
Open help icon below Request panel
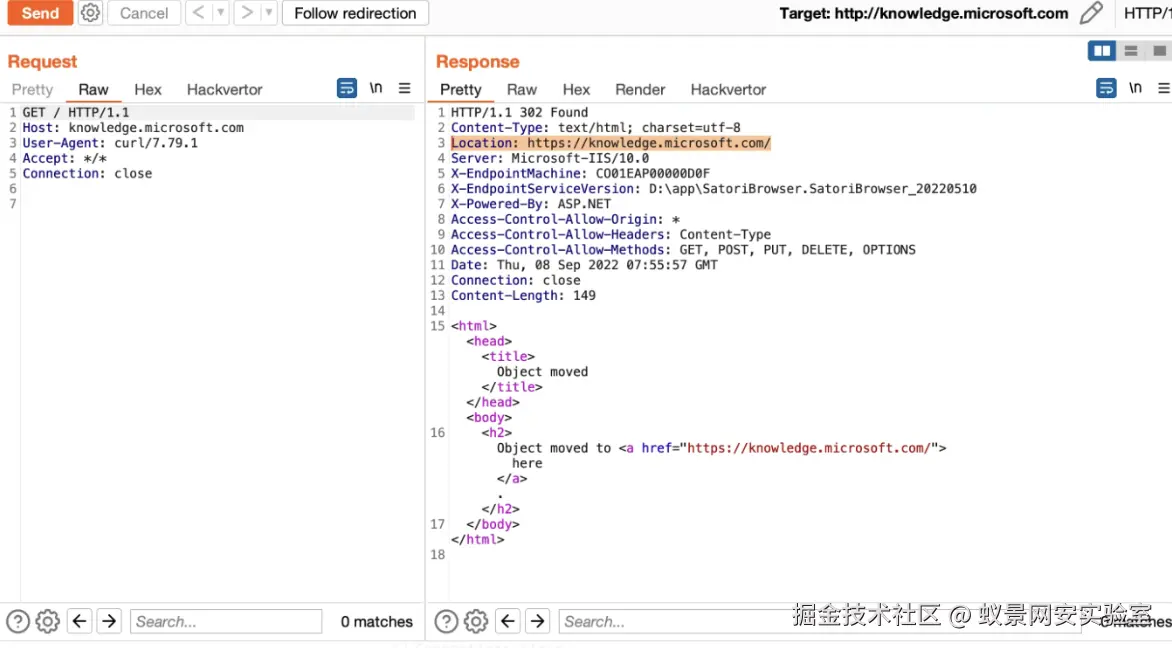[18, 621]
